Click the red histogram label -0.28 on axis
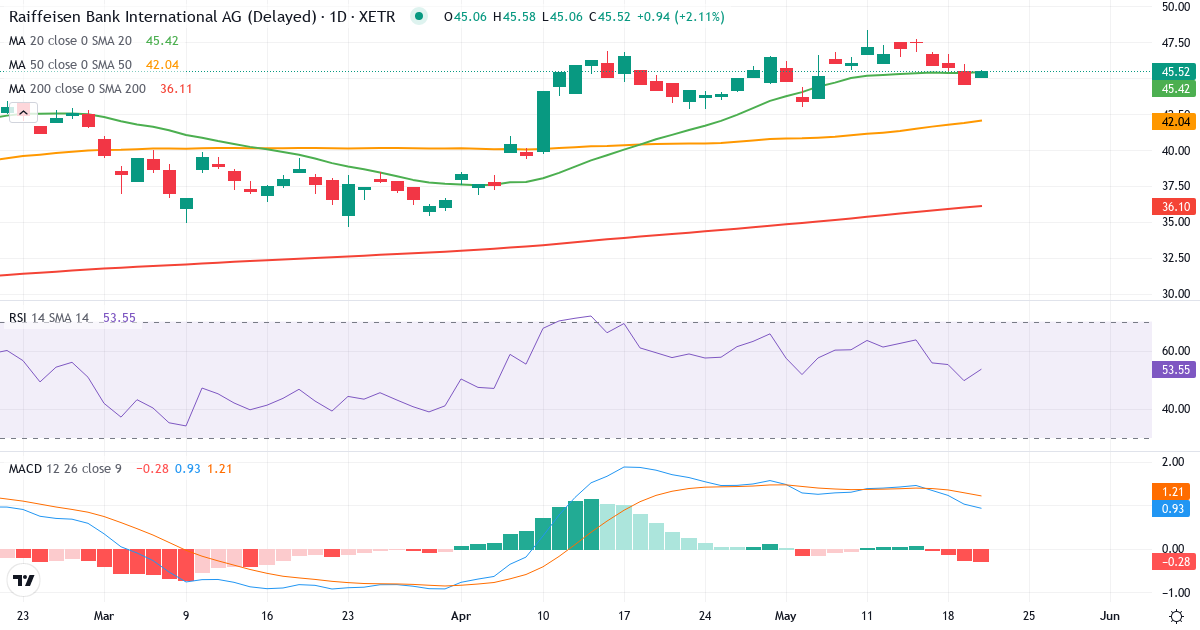The height and width of the screenshot is (630, 1200). click(x=1175, y=562)
